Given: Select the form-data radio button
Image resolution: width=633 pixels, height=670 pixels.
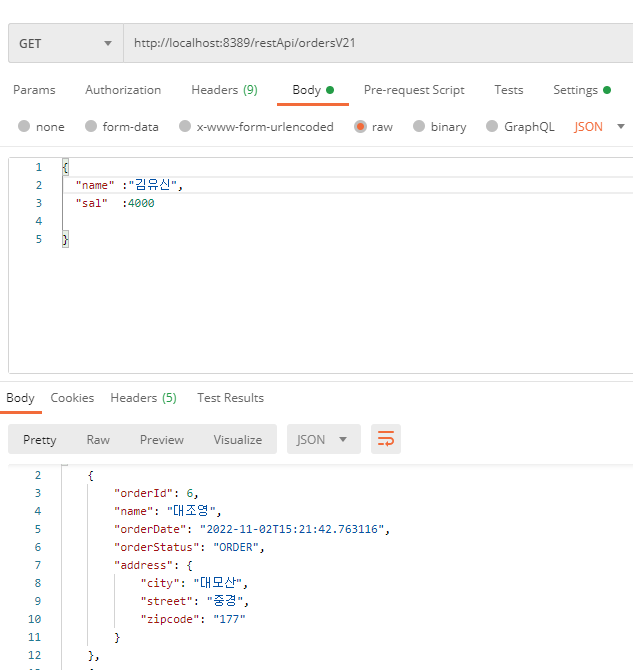Looking at the screenshot, I should pos(91,126).
